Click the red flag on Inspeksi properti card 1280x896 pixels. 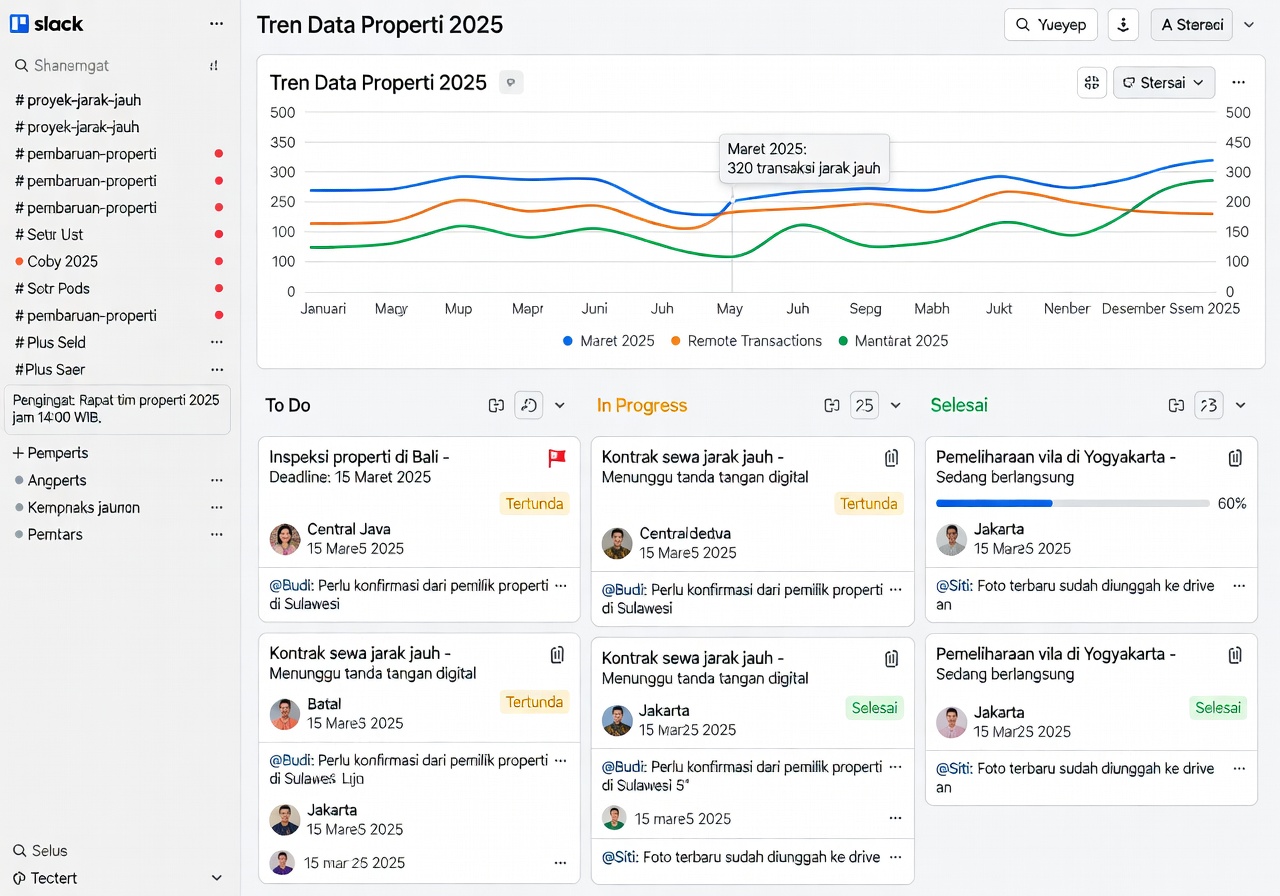tap(557, 458)
